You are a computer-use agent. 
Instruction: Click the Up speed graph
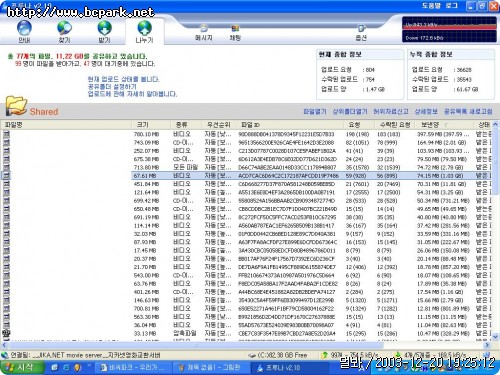(x=450, y=24)
